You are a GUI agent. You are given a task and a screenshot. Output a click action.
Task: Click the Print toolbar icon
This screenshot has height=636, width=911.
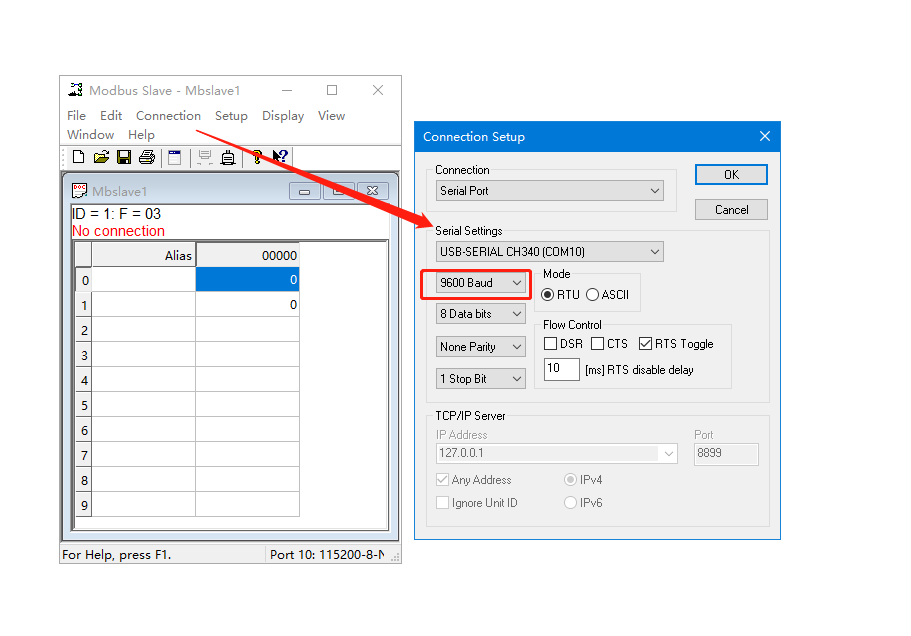click(x=147, y=157)
